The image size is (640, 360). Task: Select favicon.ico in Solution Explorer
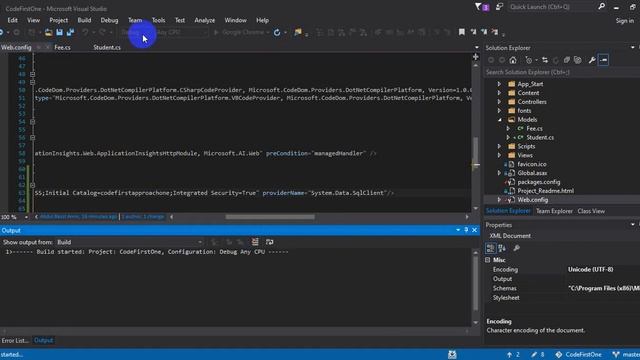(531, 164)
